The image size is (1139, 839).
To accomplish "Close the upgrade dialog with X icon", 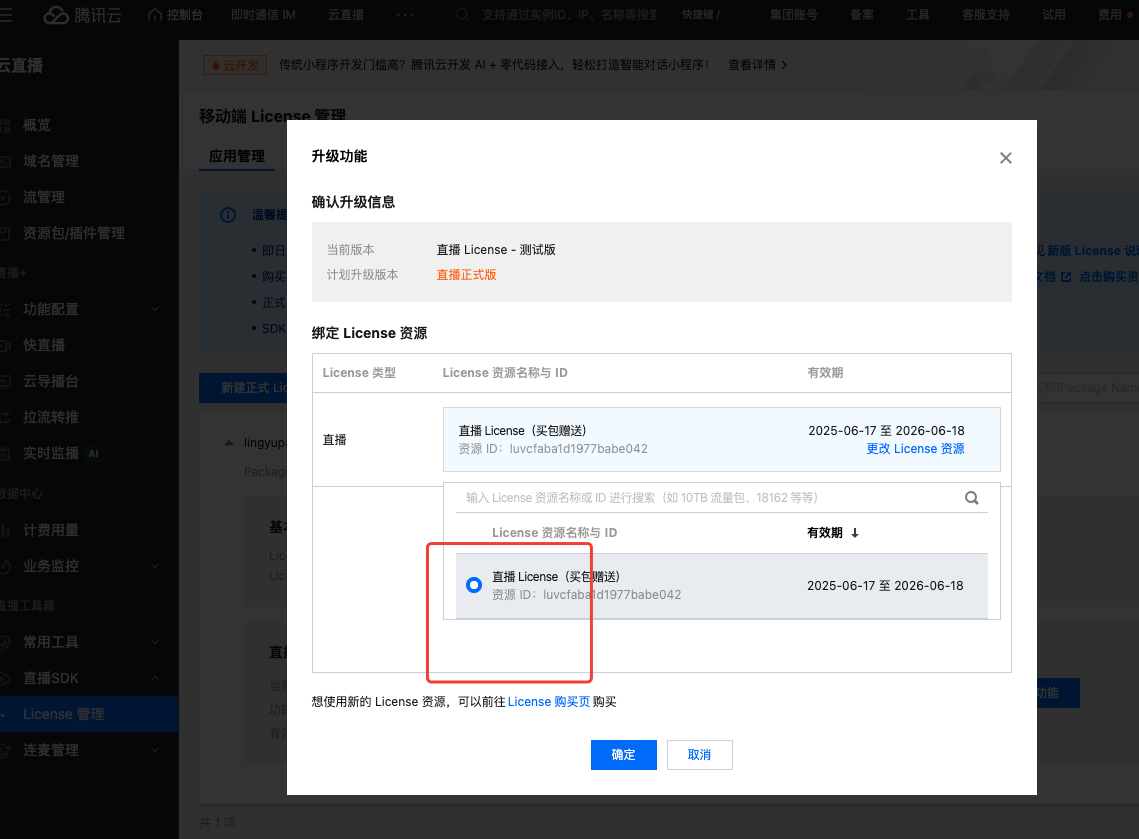I will [x=1006, y=158].
